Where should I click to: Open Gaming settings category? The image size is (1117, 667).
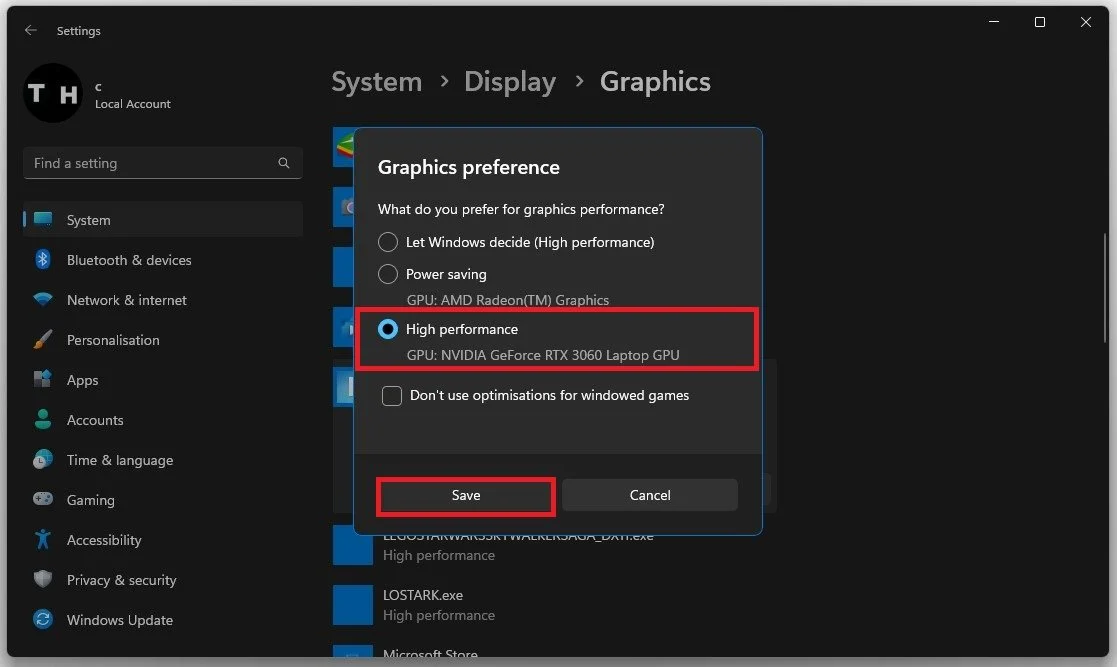(163, 499)
